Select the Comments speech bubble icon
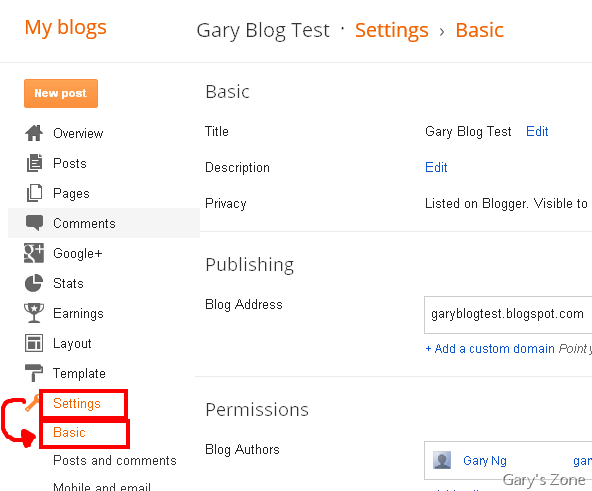592x491 pixels. tap(34, 223)
